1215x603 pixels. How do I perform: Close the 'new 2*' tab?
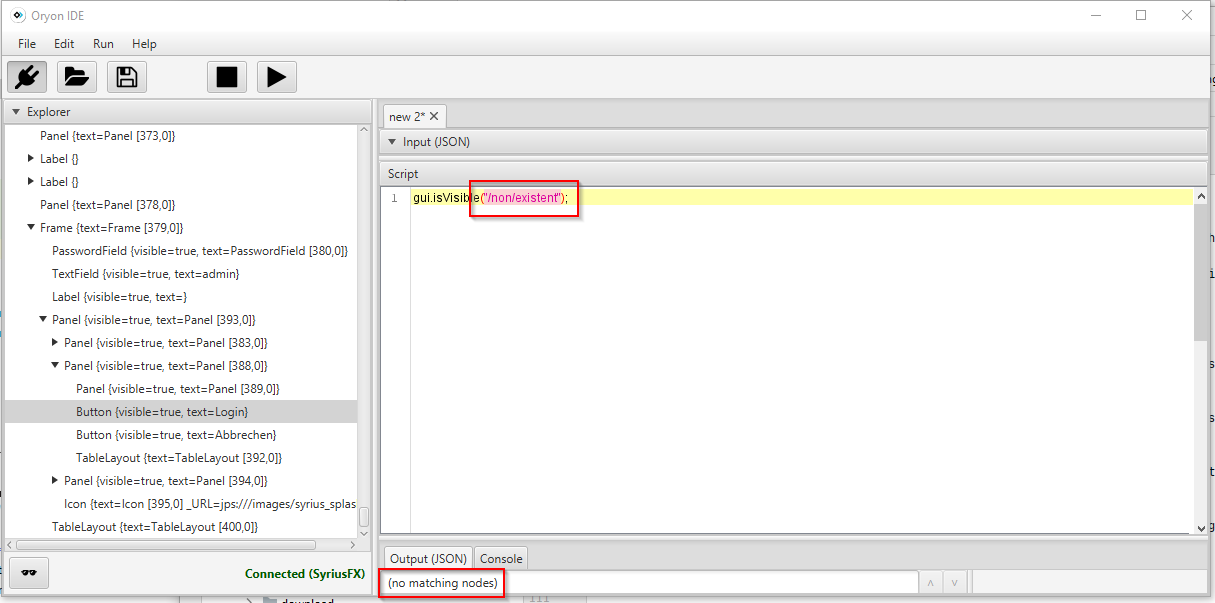coord(435,117)
